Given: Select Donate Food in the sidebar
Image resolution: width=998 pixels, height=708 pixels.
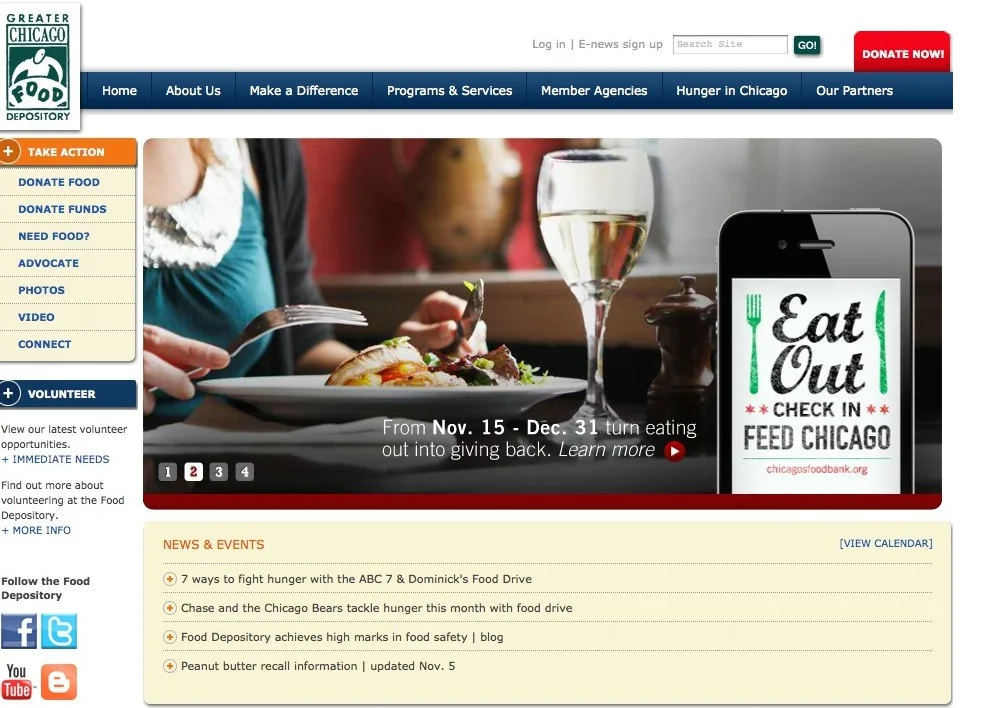Looking at the screenshot, I should click(59, 182).
